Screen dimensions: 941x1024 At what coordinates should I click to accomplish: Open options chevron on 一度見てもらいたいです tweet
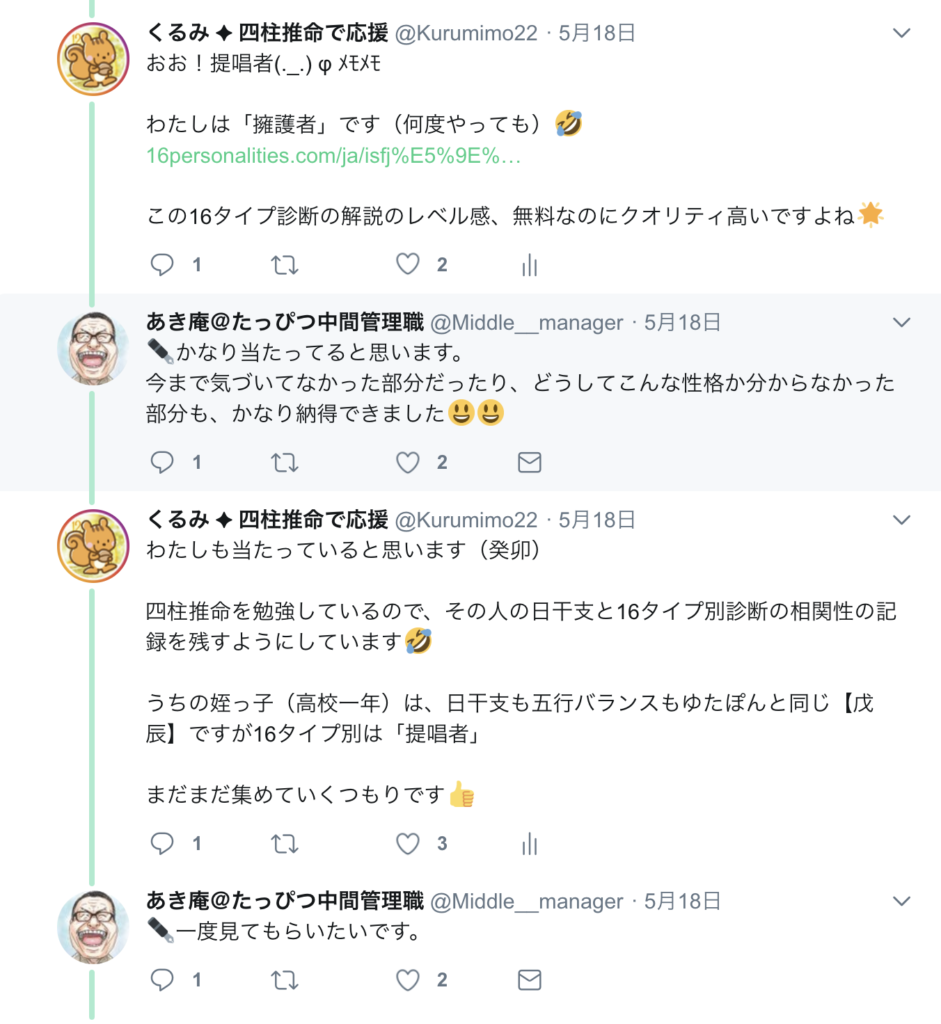901,902
